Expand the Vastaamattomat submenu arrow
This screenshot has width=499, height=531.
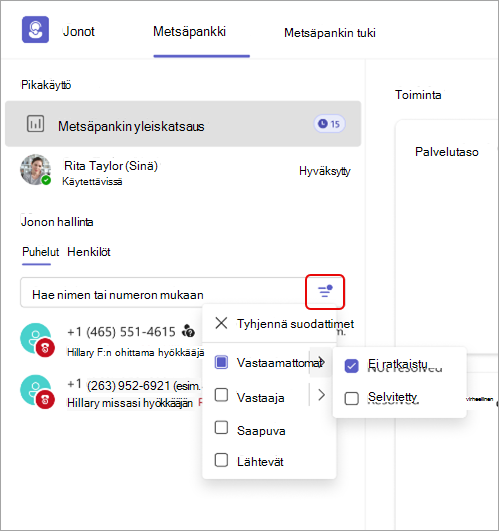point(321,362)
